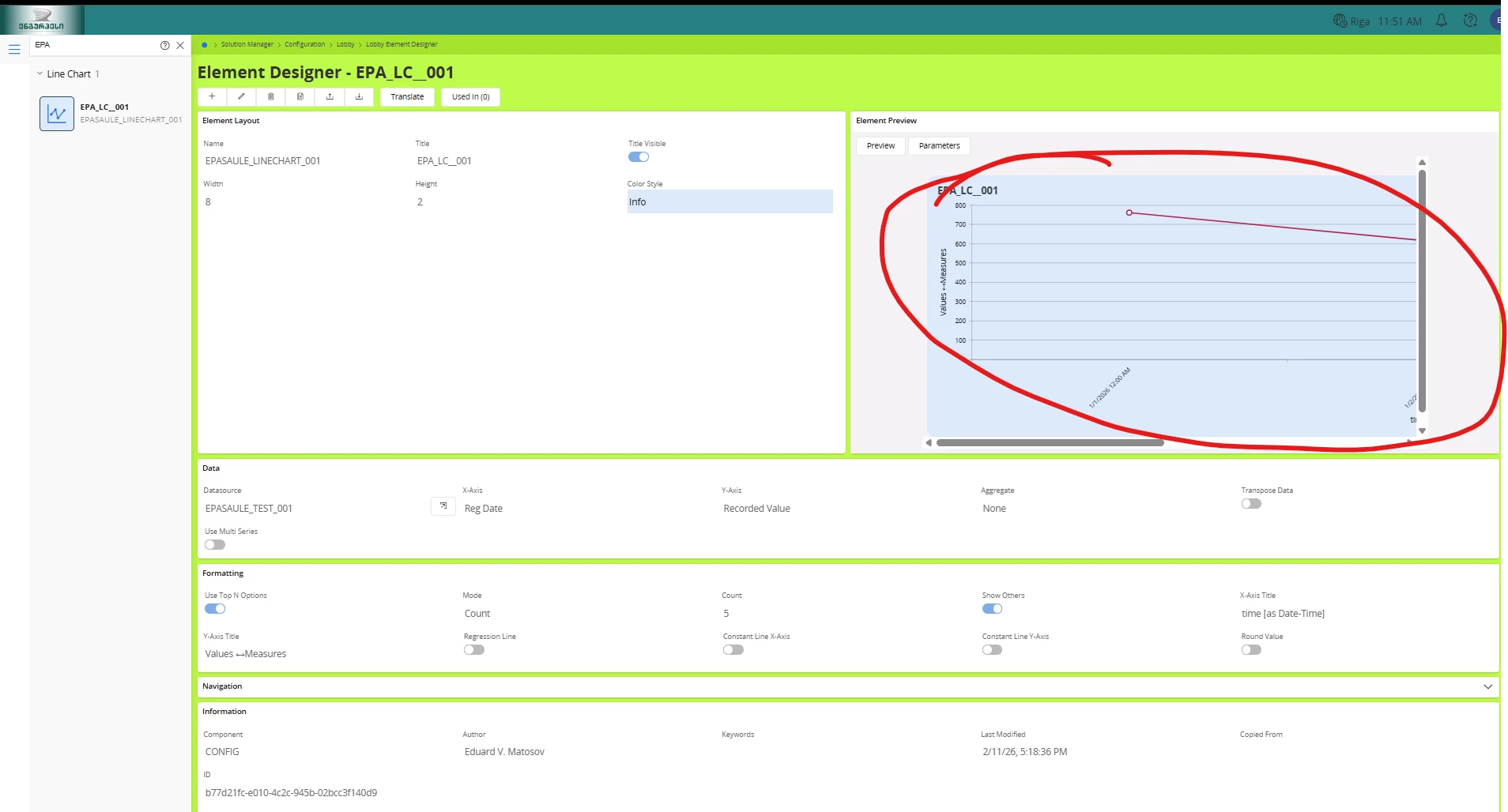Click the upload export arrow icon
Viewport: 1508px width, 812px height.
330,96
